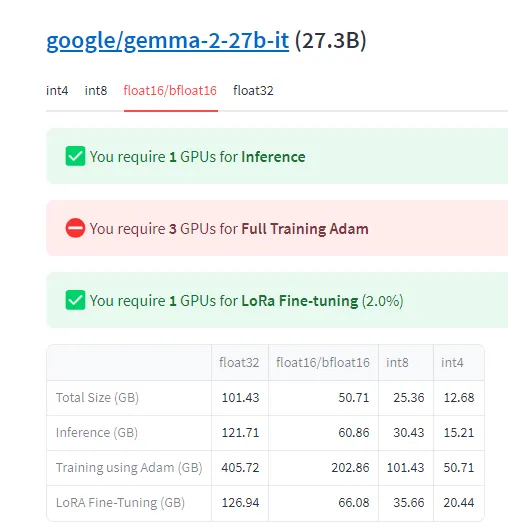Click the 'You require 1 GPUs for Inference' message
Viewport: 508px width, 532px height.
197,157
